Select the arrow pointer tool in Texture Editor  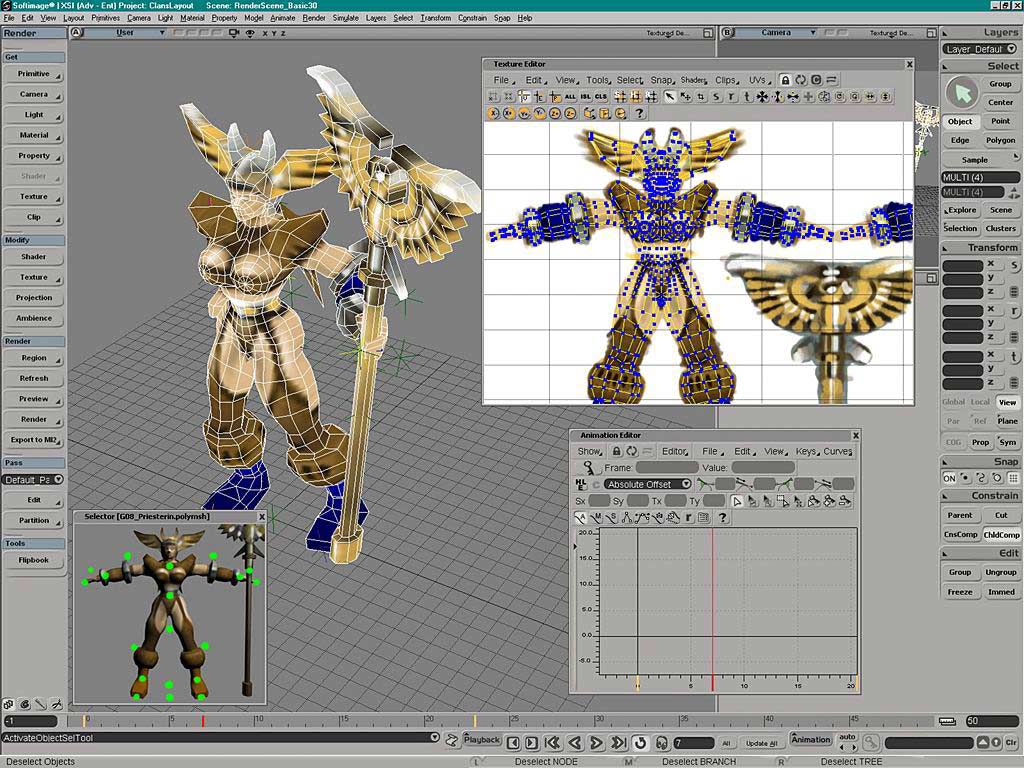tap(669, 97)
